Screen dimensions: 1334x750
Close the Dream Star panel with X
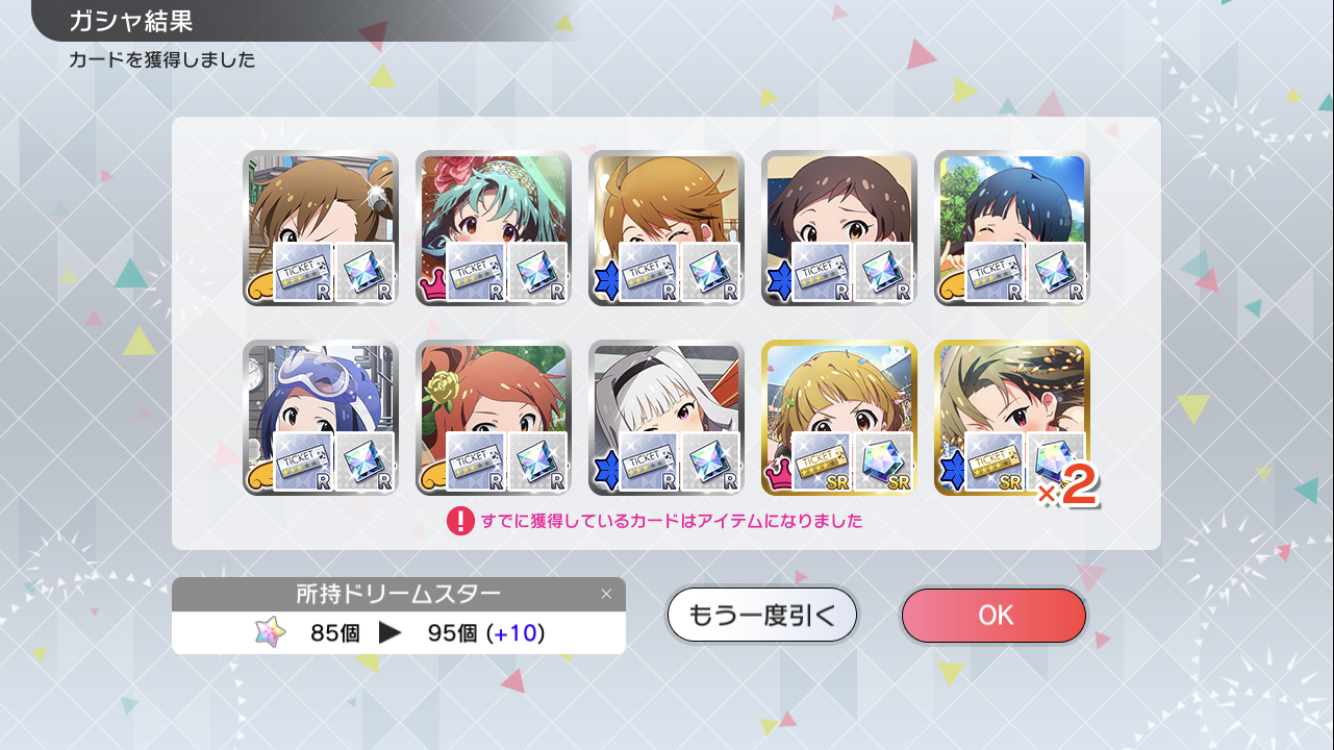[x=606, y=594]
